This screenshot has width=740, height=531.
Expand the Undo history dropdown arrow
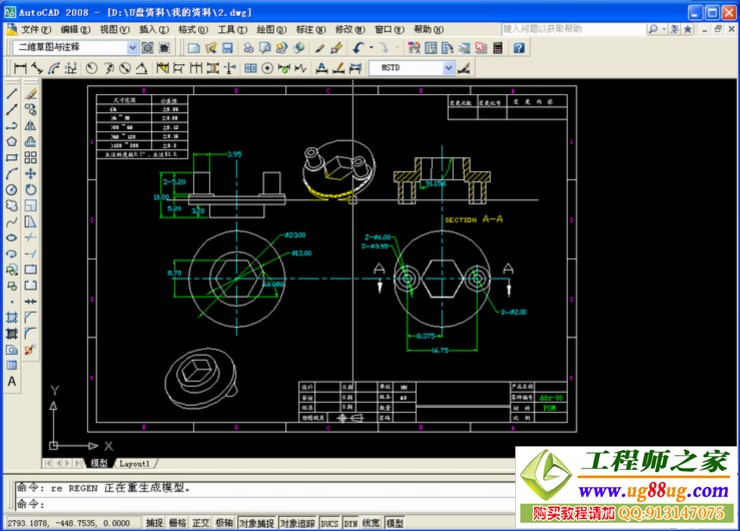pos(371,48)
